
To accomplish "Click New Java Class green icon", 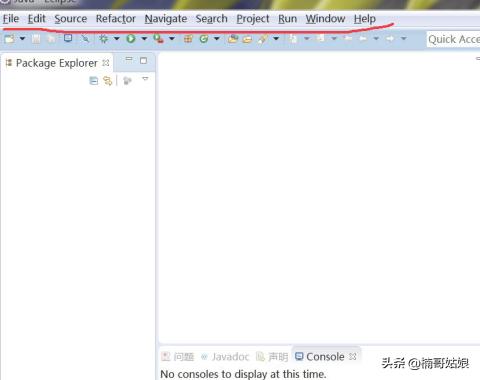I will click(204, 39).
